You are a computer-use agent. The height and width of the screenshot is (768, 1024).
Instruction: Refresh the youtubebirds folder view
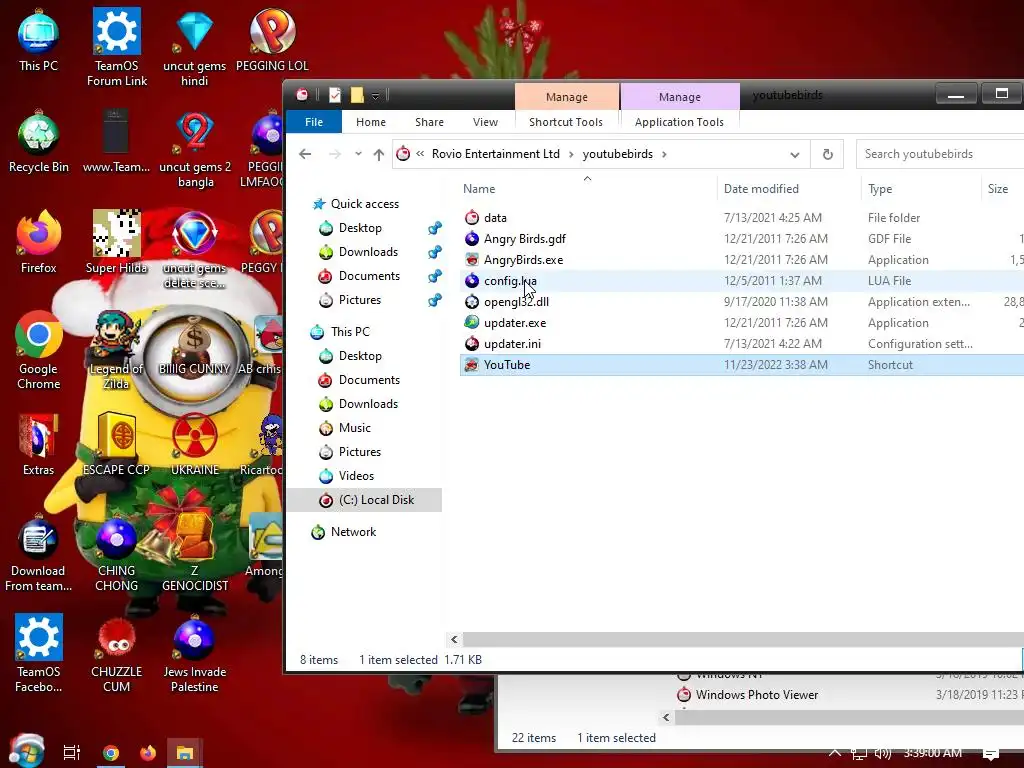pyautogui.click(x=827, y=154)
